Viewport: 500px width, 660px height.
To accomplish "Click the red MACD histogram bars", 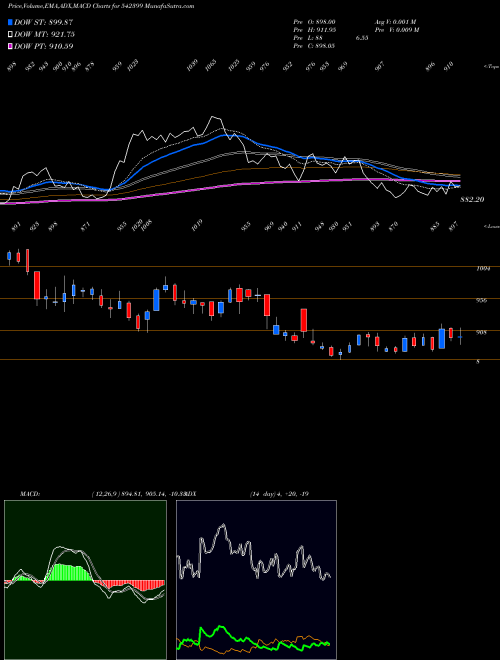I will coord(128,585).
